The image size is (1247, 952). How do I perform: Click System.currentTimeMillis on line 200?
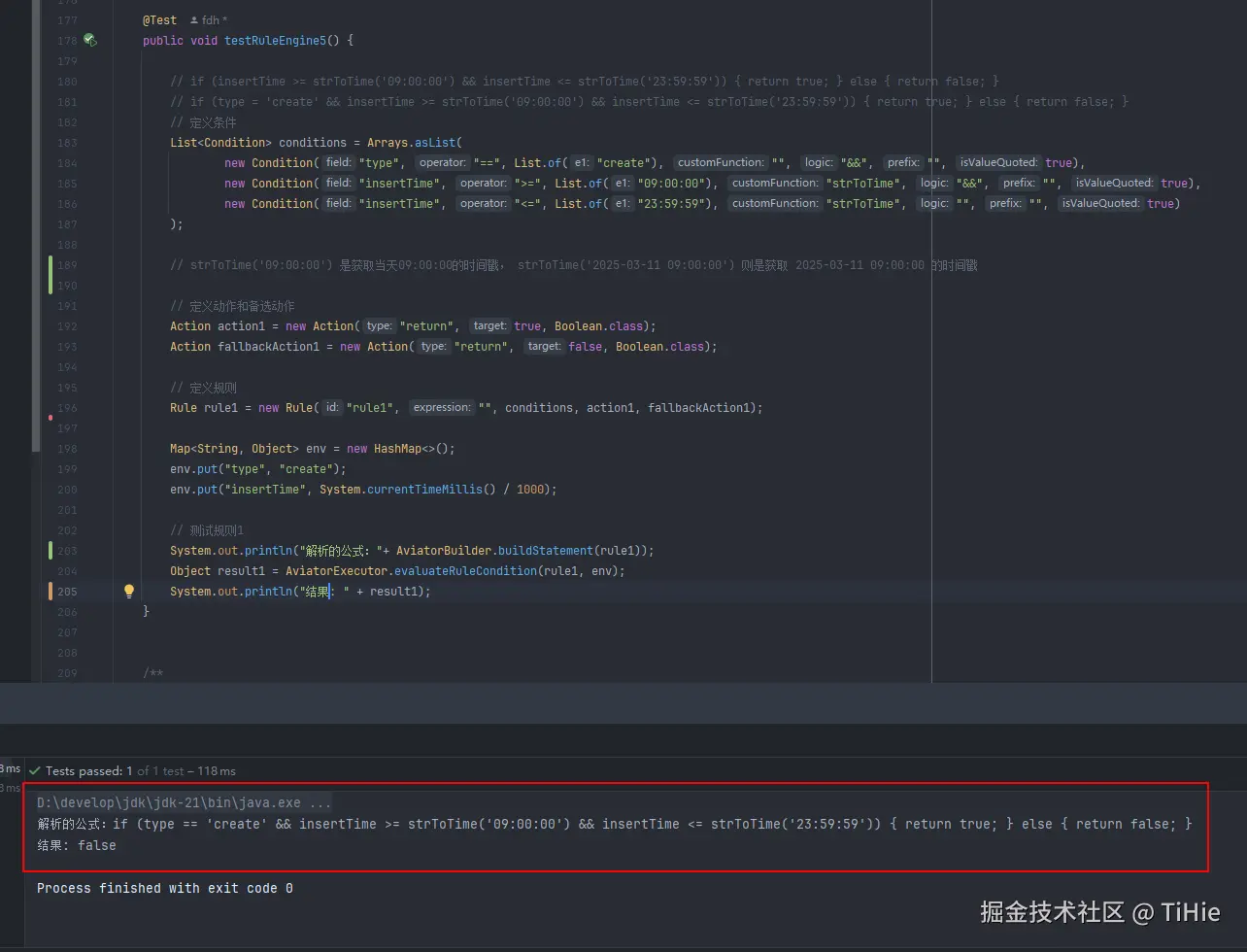[400, 489]
